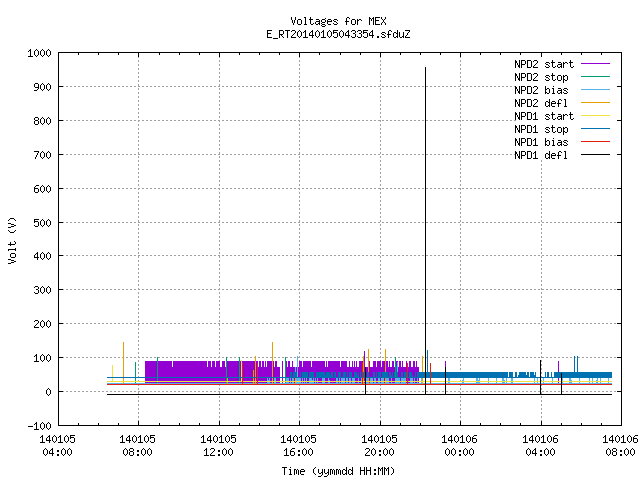Viewport: 640px width, 480px height.
Task: Click the 900 y-axis tick label
Action: coord(42,87)
